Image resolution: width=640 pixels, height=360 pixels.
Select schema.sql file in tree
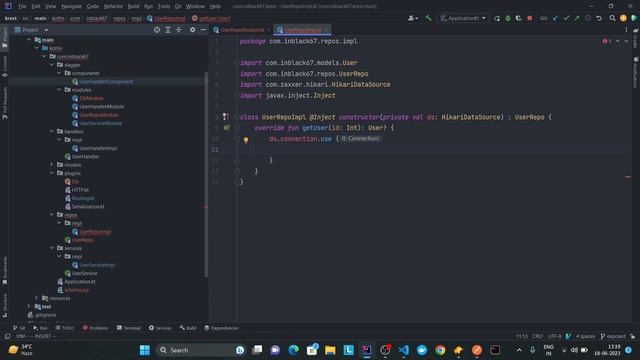pos(76,290)
